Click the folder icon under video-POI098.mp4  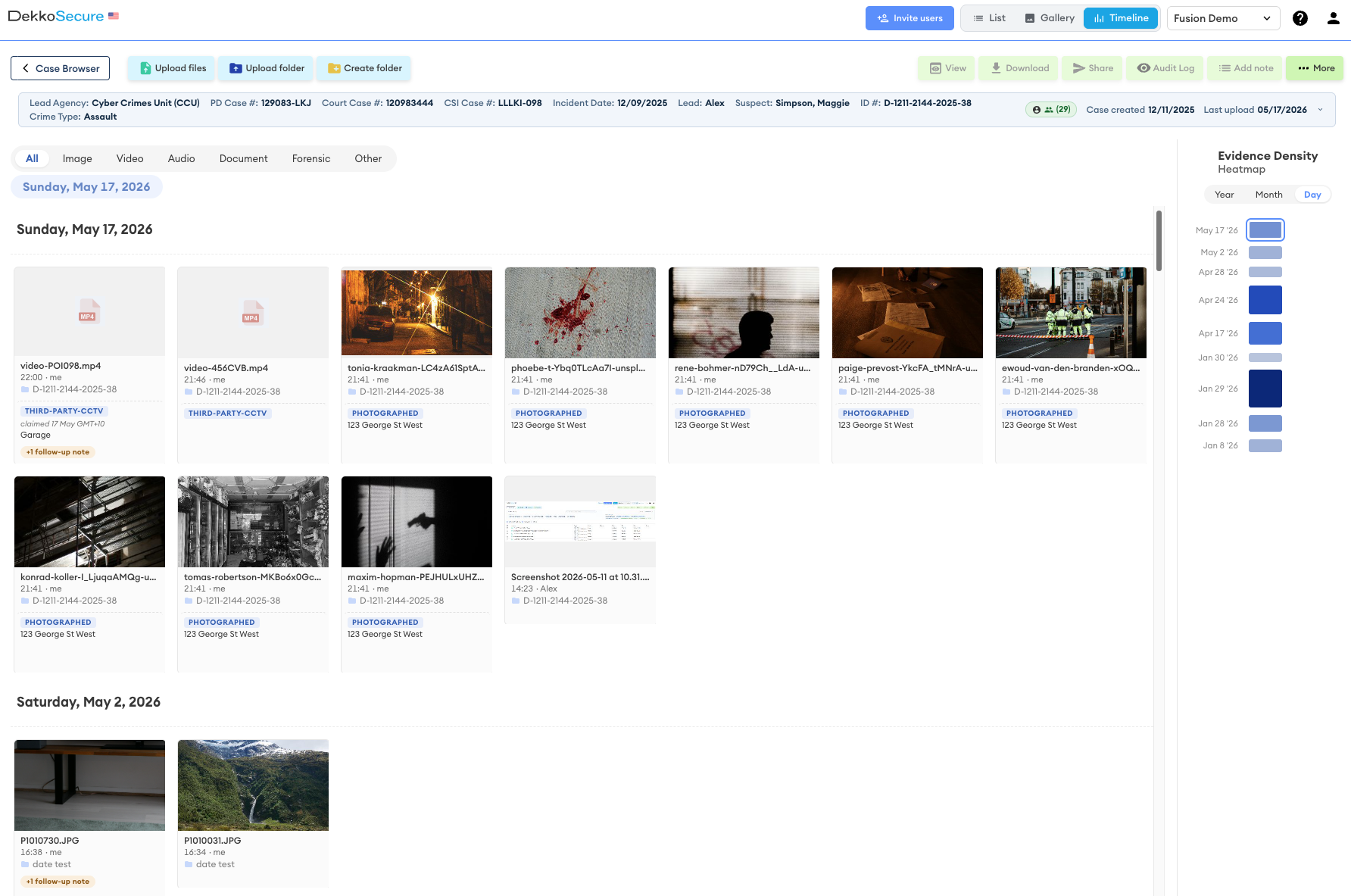[25, 389]
